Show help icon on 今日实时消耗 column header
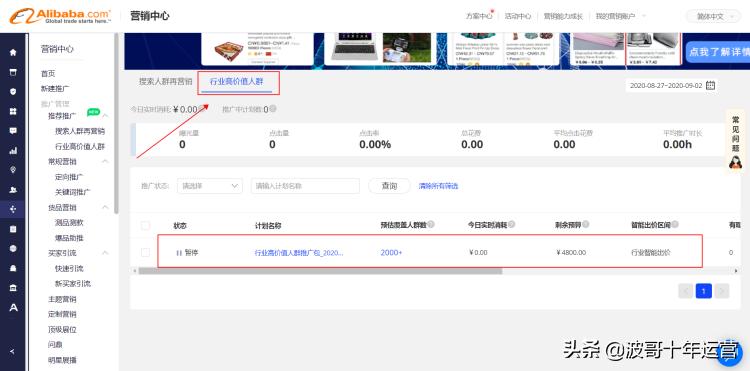 [512, 224]
